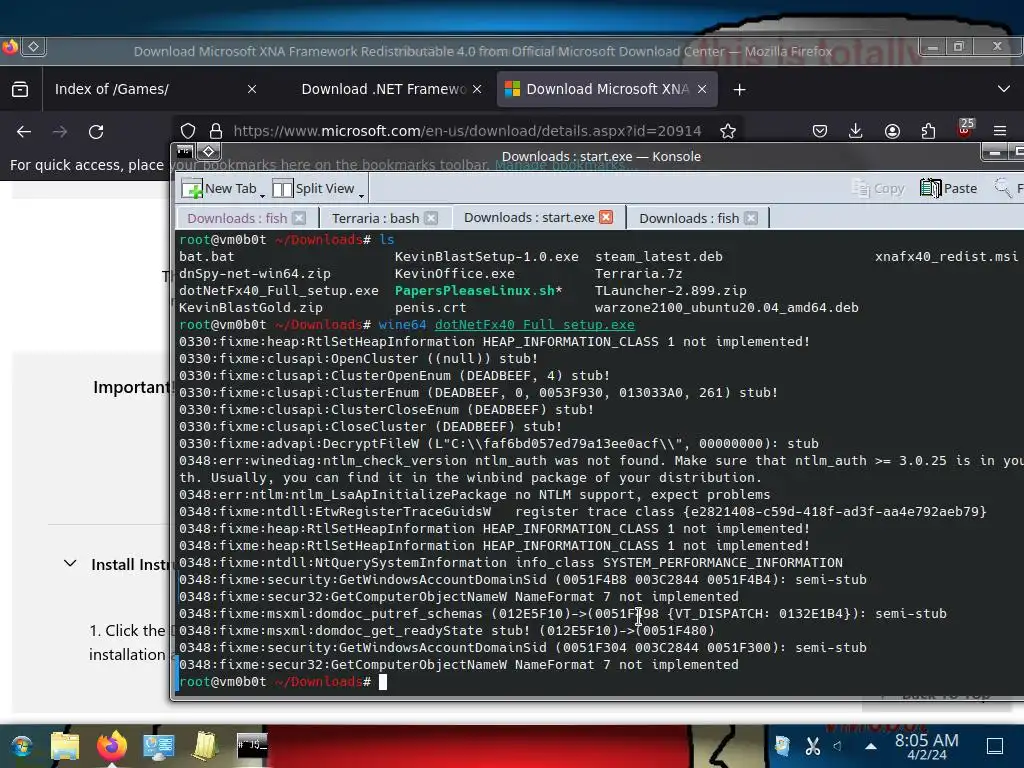Toggle Firefox window pin icon in titlebar
The width and height of the screenshot is (1024, 768).
coord(33,46)
